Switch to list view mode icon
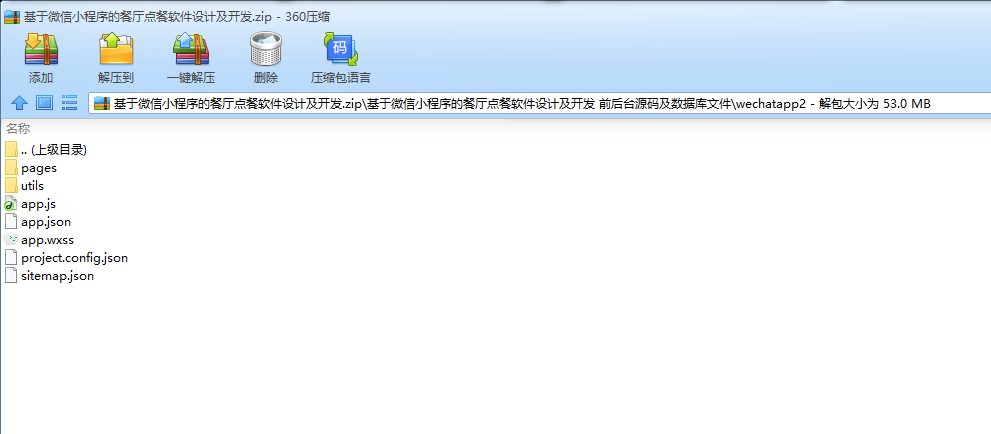 tap(69, 103)
